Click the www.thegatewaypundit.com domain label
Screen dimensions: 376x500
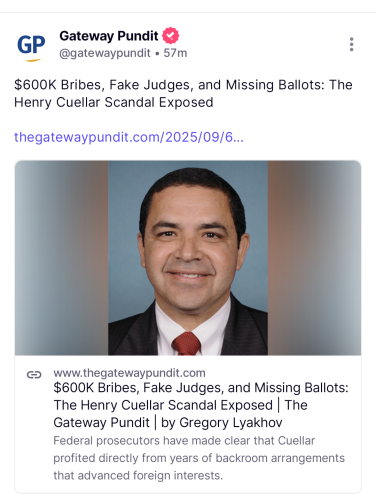129,373
